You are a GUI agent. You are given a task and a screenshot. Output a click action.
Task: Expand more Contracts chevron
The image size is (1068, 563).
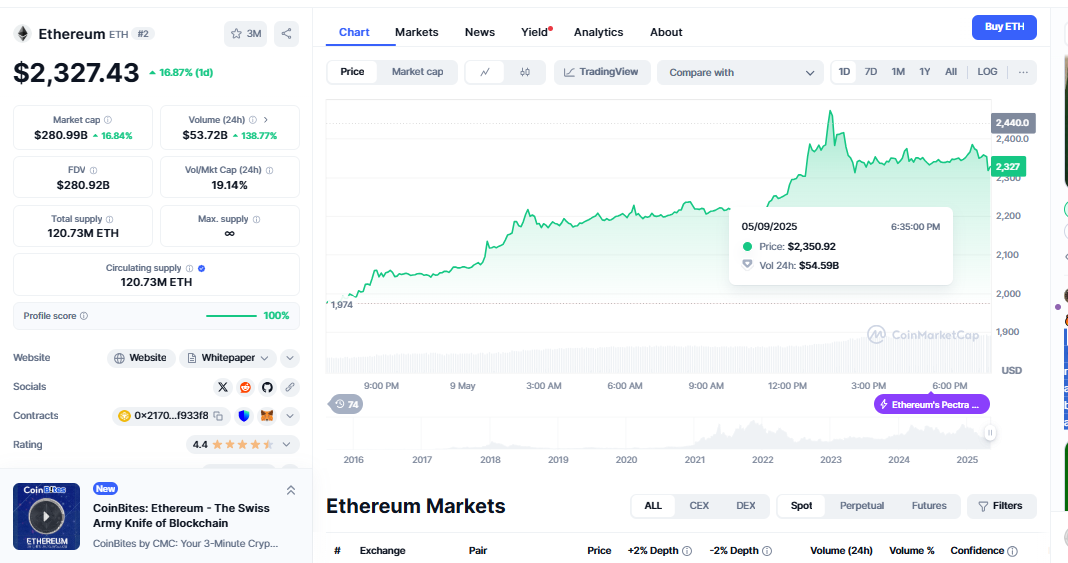[289, 416]
